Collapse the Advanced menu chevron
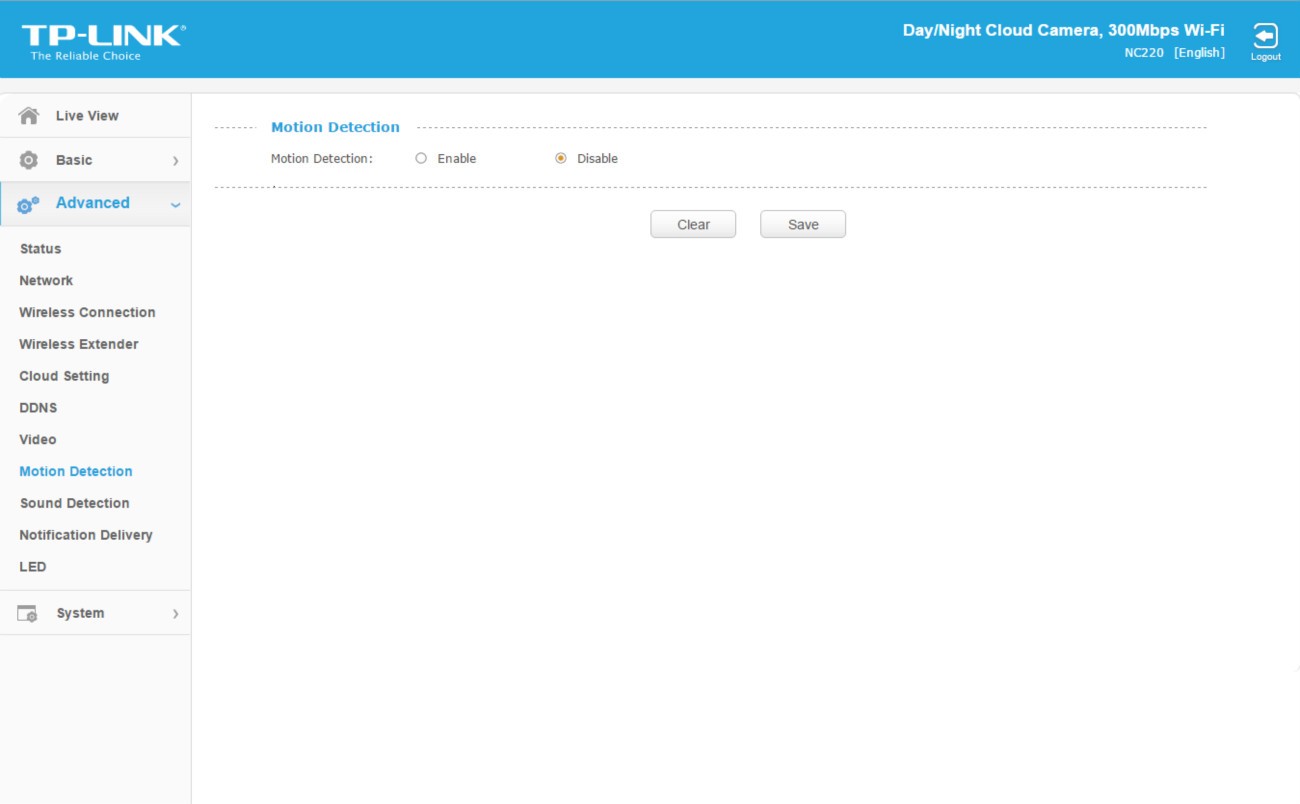The width and height of the screenshot is (1300, 804). pyautogui.click(x=175, y=205)
